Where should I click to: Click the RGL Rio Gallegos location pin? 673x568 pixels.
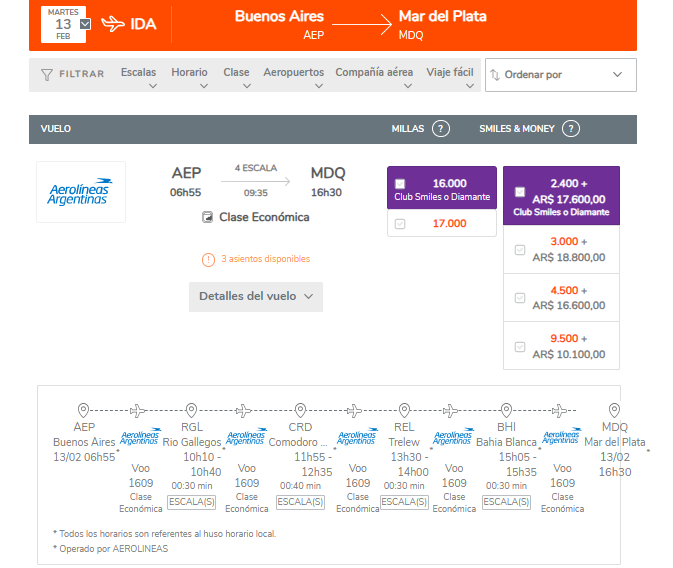pyautogui.click(x=191, y=410)
